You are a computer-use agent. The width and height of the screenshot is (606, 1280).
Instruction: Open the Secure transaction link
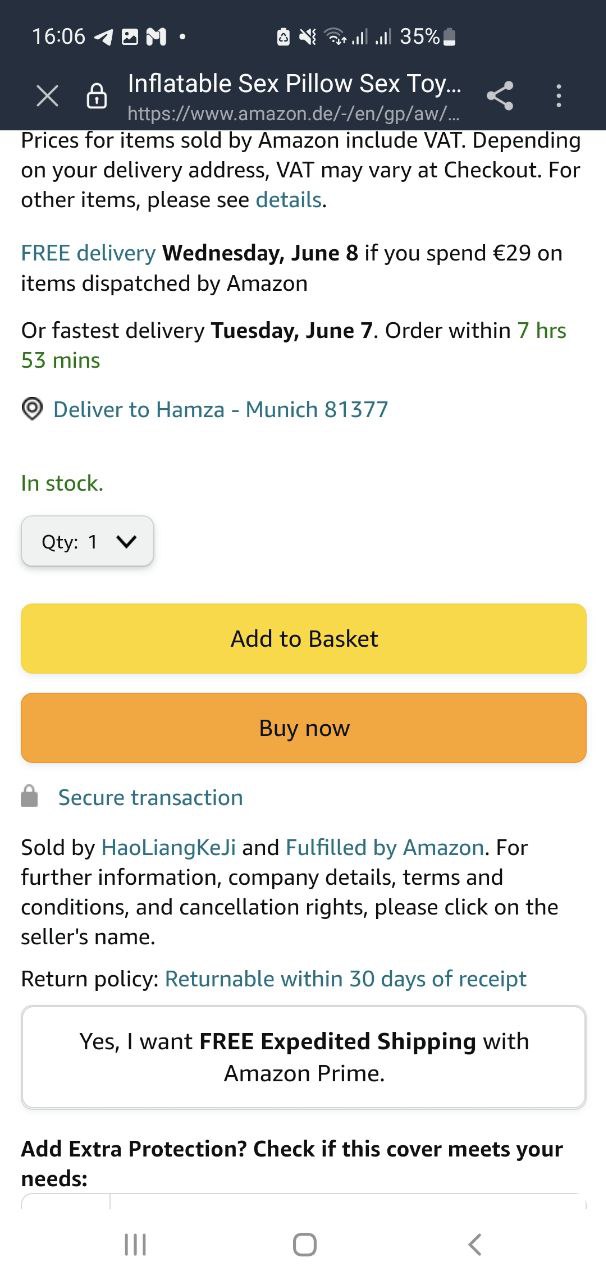(150, 797)
